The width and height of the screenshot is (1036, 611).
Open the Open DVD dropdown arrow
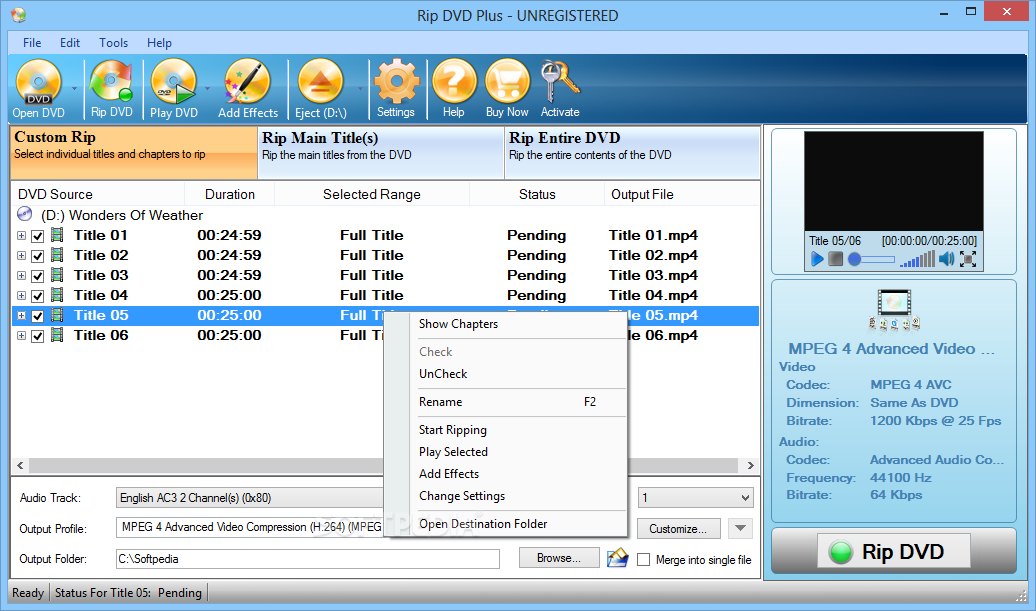[74, 89]
